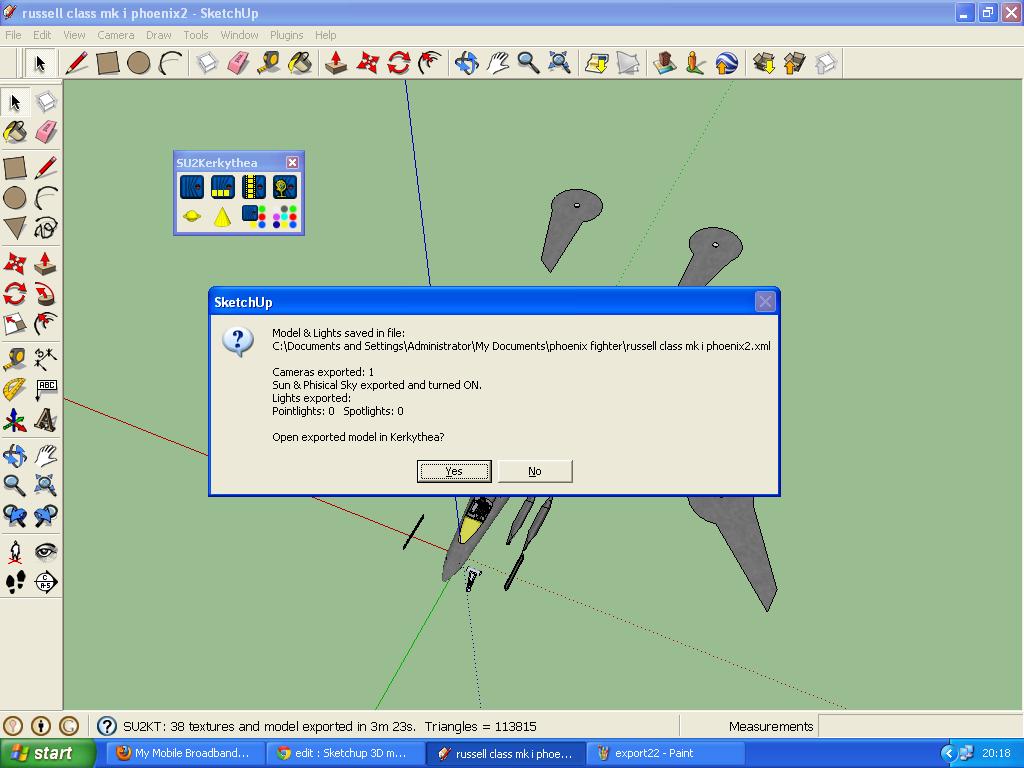Select the Axes tool in left toolbar
The width and height of the screenshot is (1024, 768).
[14, 421]
